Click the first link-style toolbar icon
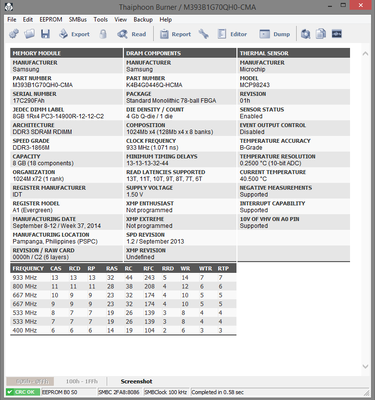The width and height of the screenshot is (375, 400). 14,34
